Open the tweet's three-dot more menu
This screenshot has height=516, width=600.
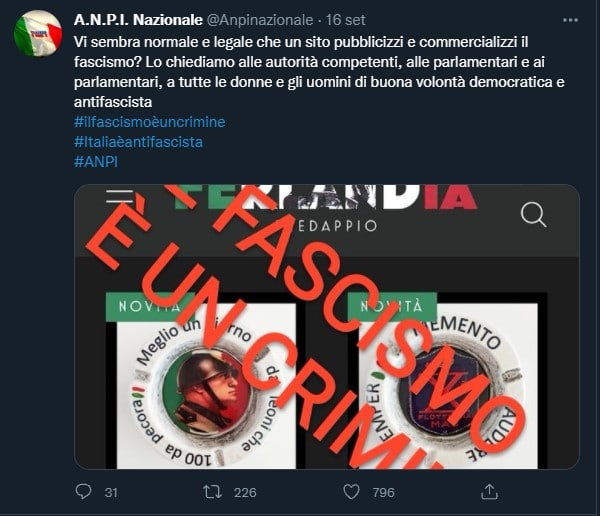pos(570,20)
